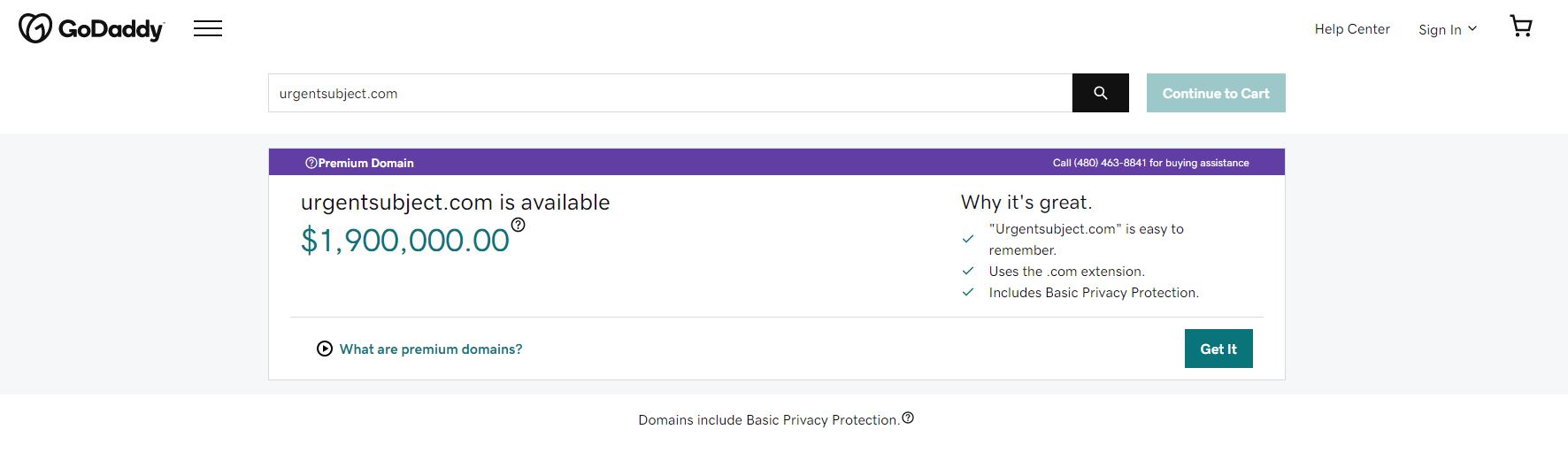The height and width of the screenshot is (460, 1568).
Task: Click the checkmark next to easy to remember
Action: click(968, 239)
